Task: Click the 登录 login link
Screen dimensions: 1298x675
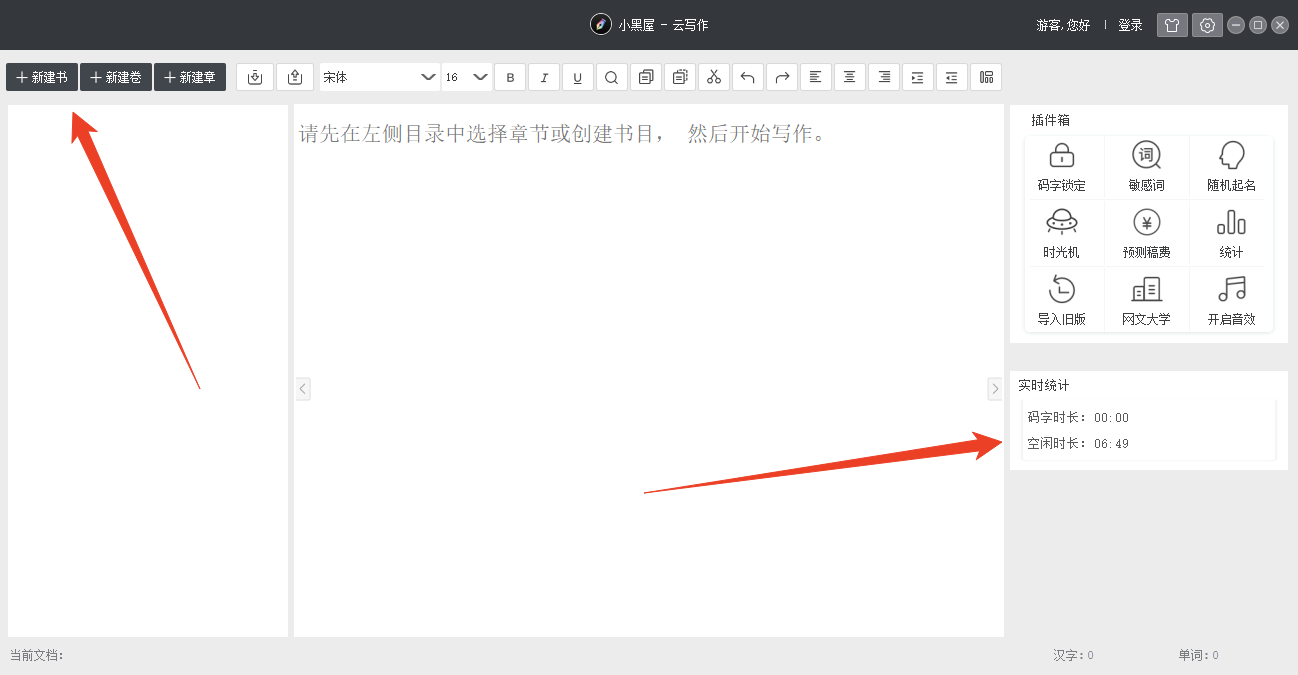Action: pos(1130,25)
